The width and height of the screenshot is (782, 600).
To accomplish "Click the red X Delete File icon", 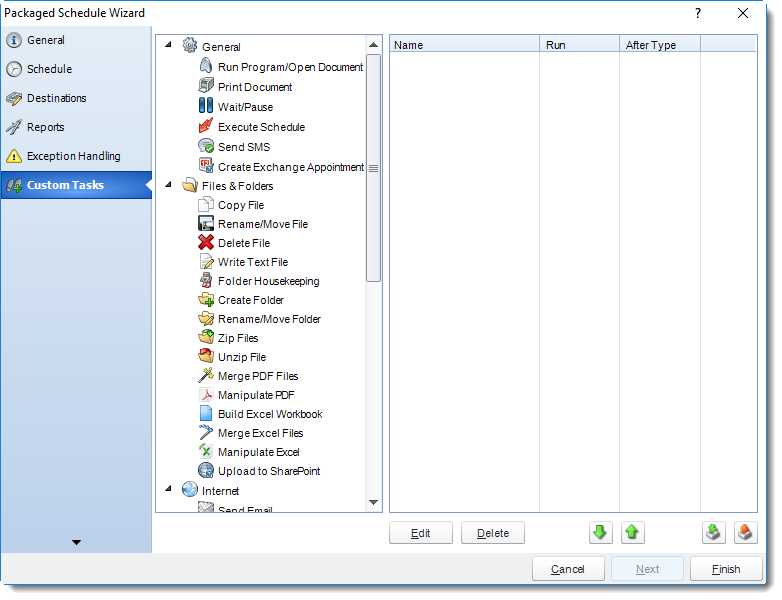I will tap(206, 242).
